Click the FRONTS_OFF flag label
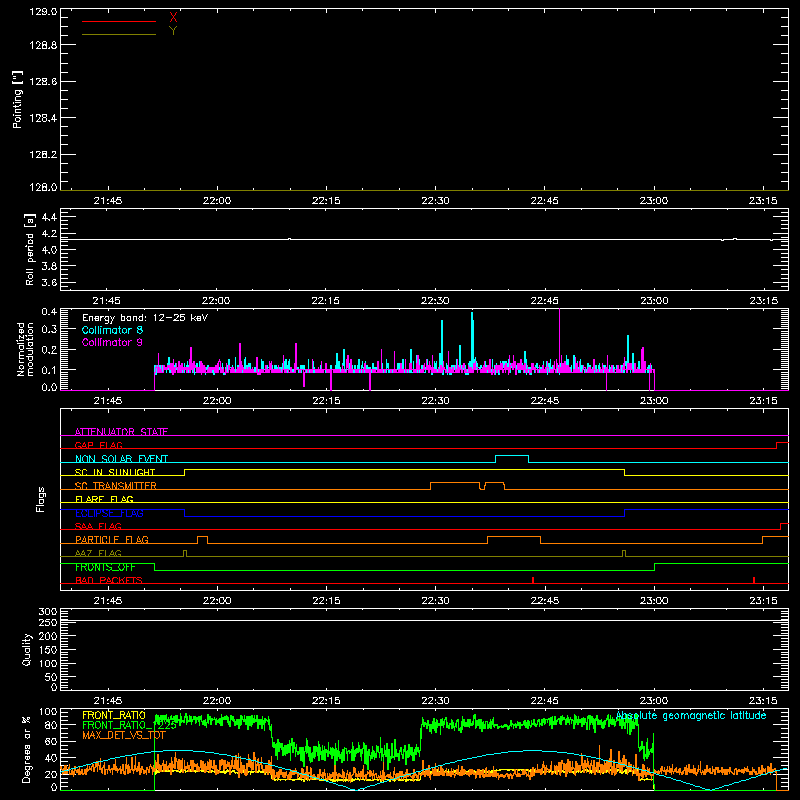Screen dimensions: 800x800 coord(105,567)
